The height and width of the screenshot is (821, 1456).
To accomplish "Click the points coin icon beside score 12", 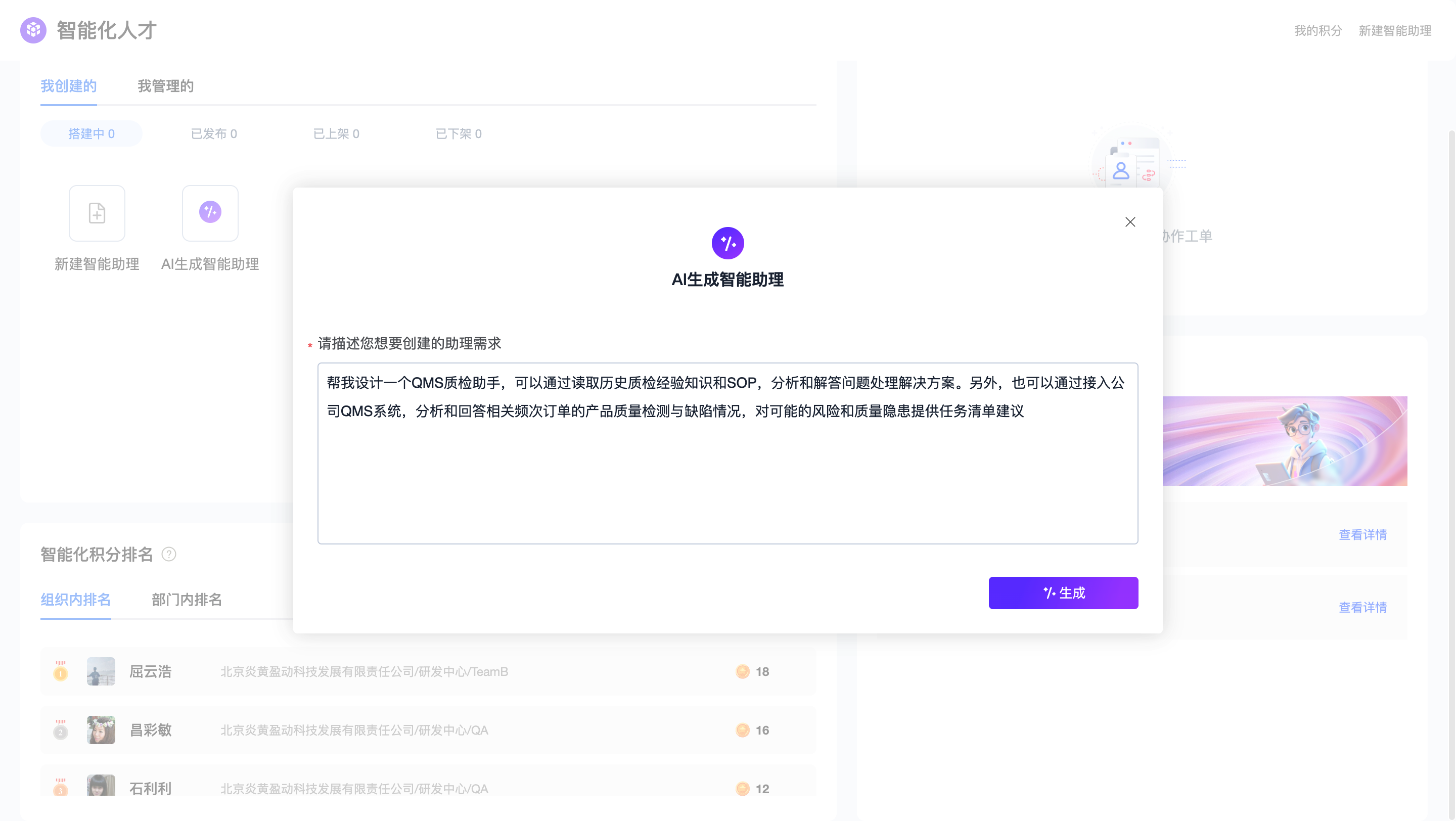I will pyautogui.click(x=743, y=789).
